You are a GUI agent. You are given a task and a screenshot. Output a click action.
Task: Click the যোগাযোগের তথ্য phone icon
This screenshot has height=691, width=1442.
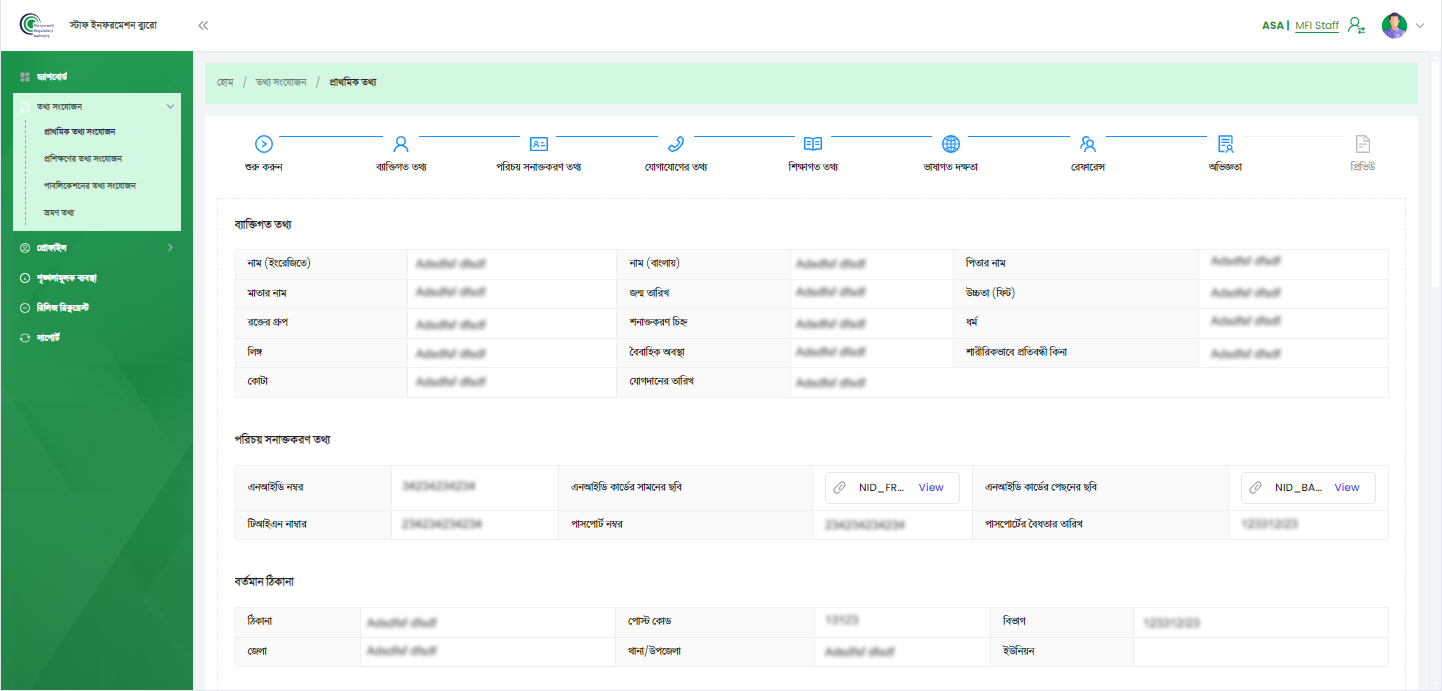click(x=676, y=144)
